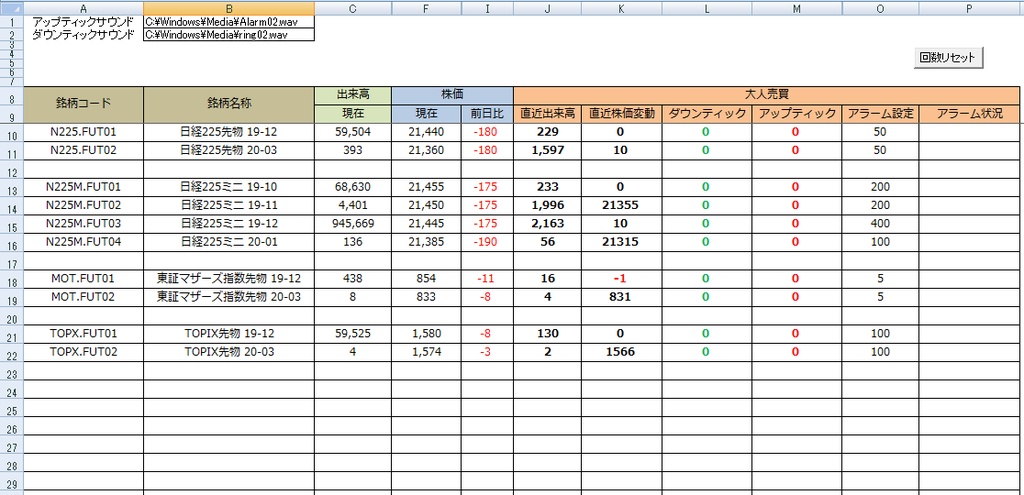Select column F header

[426, 8]
